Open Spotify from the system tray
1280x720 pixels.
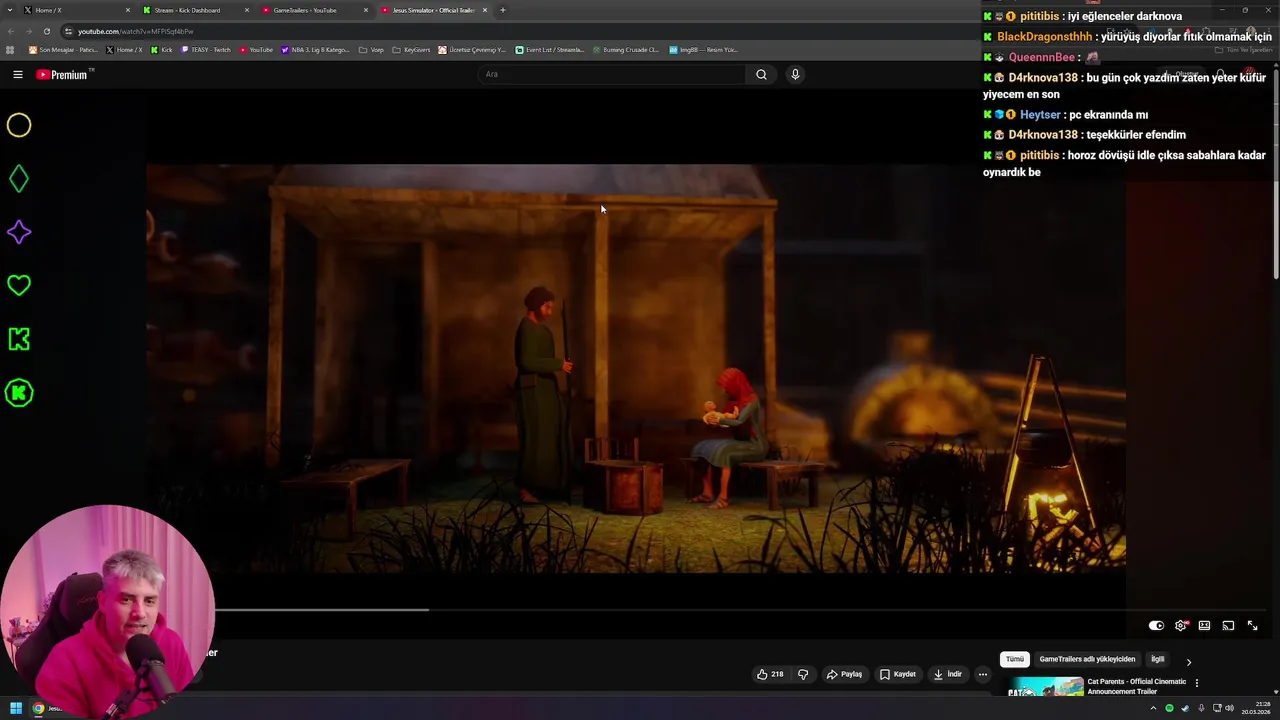[1169, 708]
